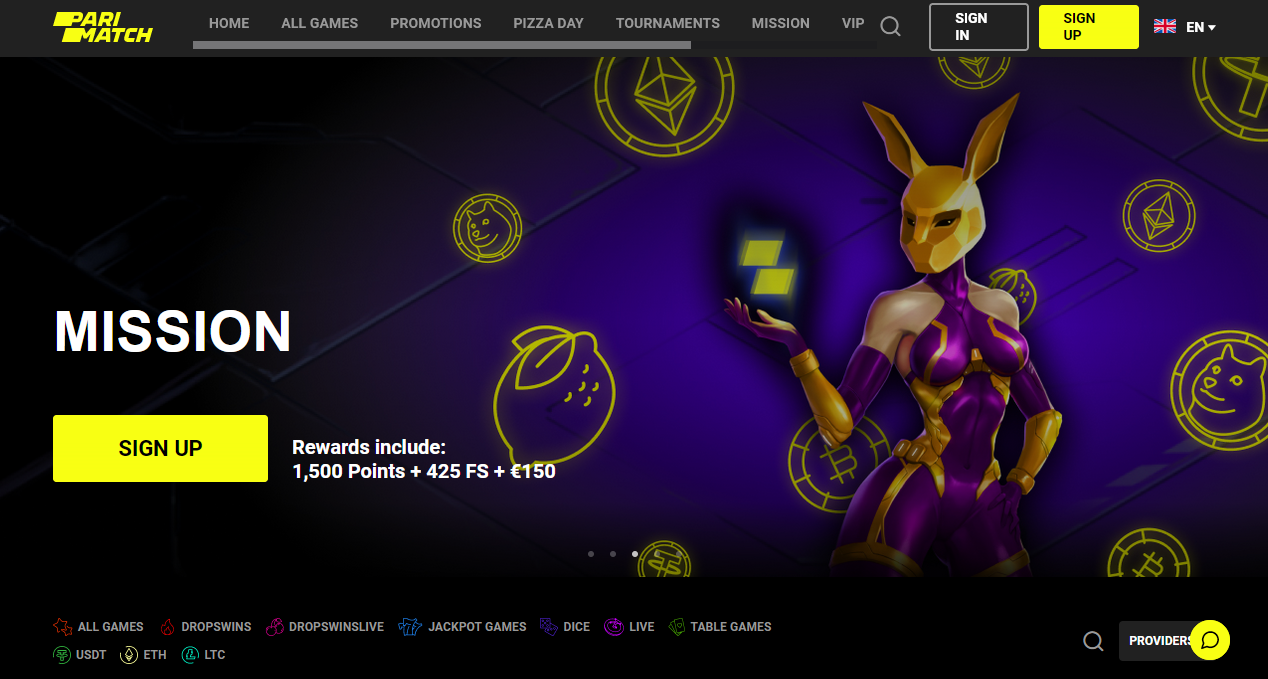
Task: Filter games by LTC
Action: [204, 655]
